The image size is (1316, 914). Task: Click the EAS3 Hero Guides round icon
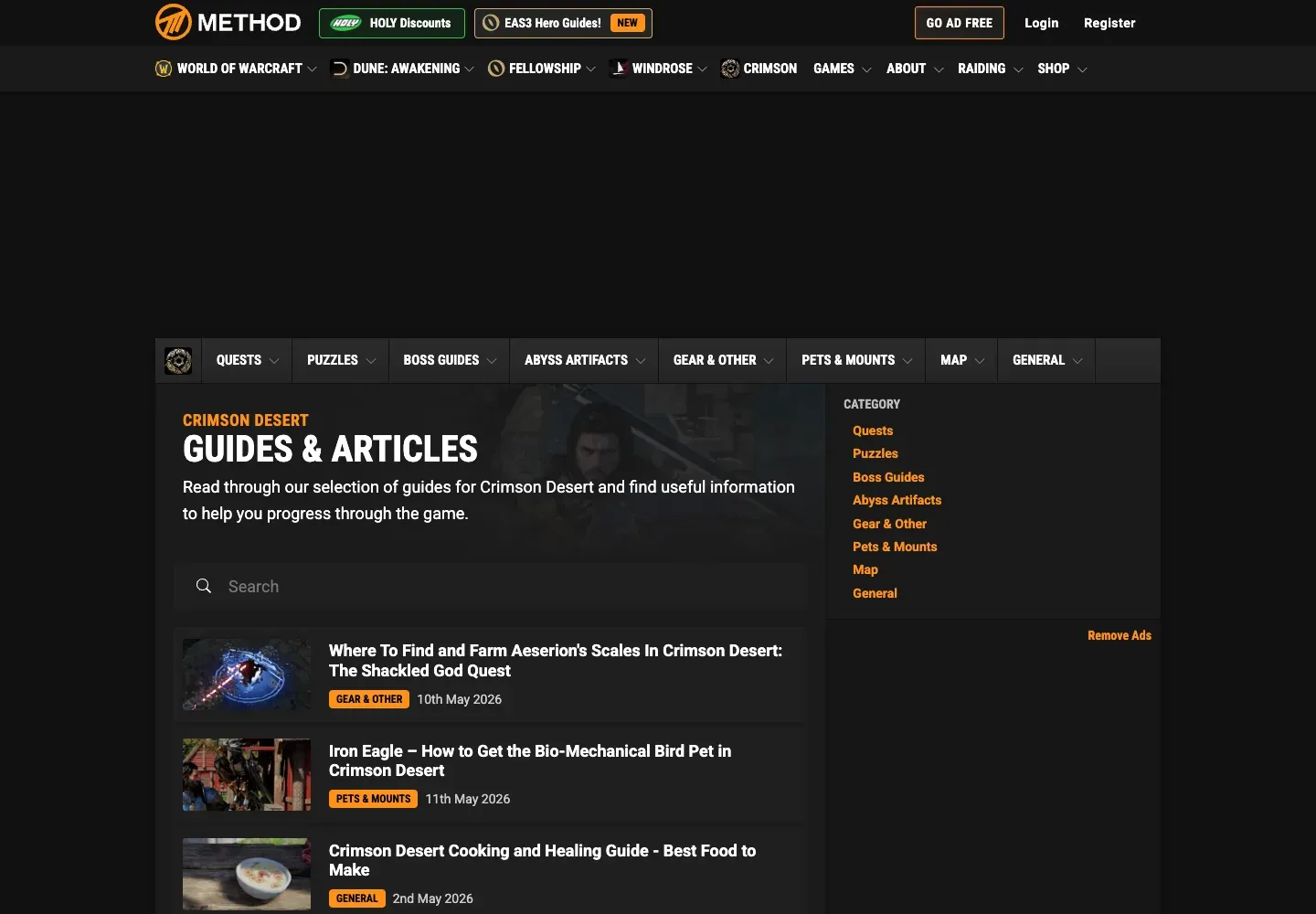click(491, 23)
